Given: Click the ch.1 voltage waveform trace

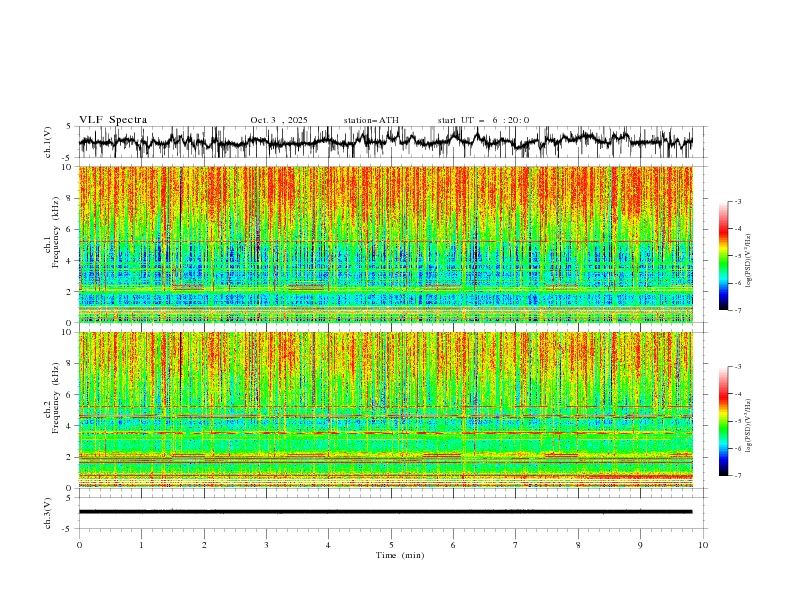Looking at the screenshot, I should coord(385,142).
